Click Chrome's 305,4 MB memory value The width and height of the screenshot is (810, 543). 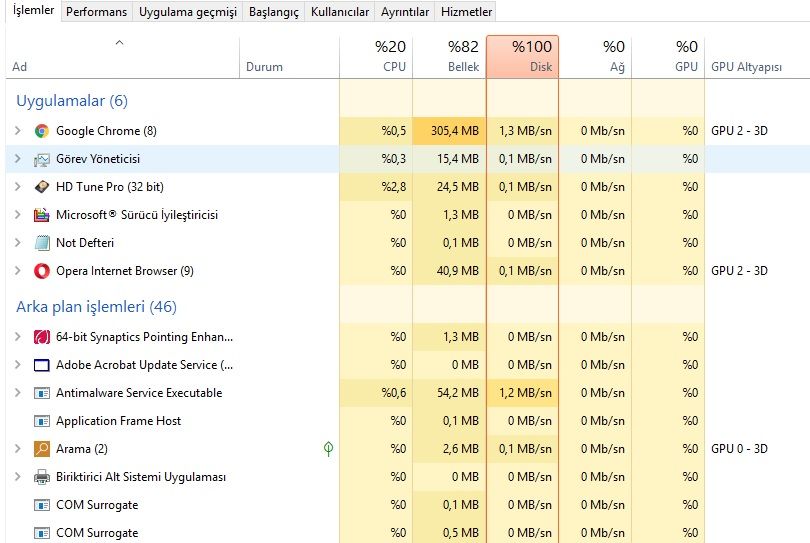pyautogui.click(x=455, y=131)
